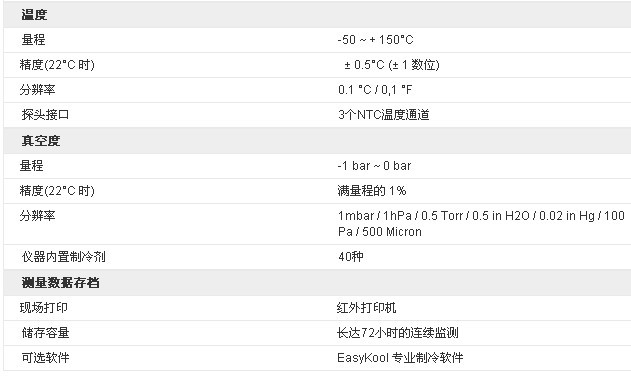Select the Pa / 500 Micron line
The width and height of the screenshot is (631, 381).
point(379,232)
